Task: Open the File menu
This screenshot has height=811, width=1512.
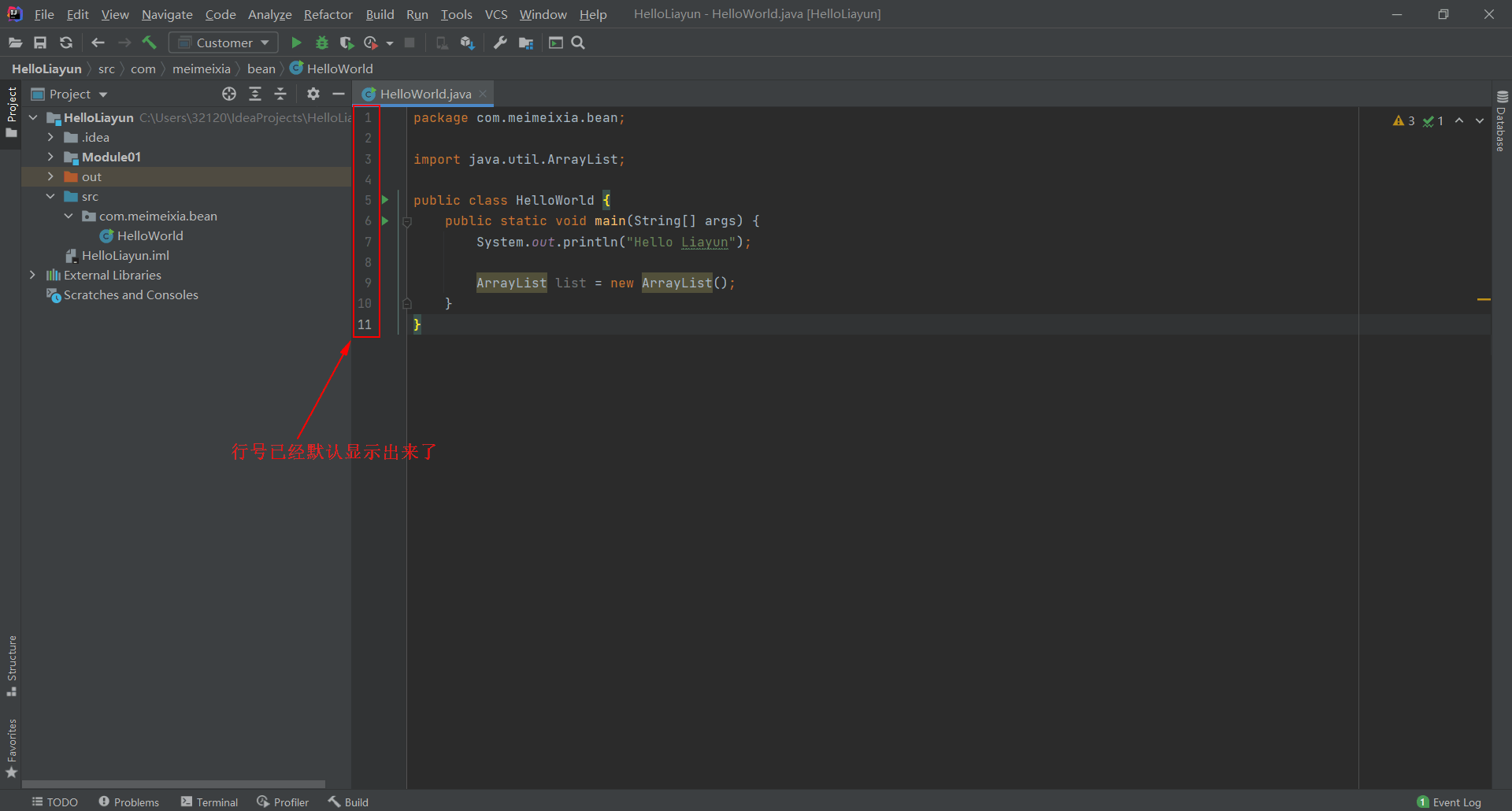Action: (x=44, y=14)
